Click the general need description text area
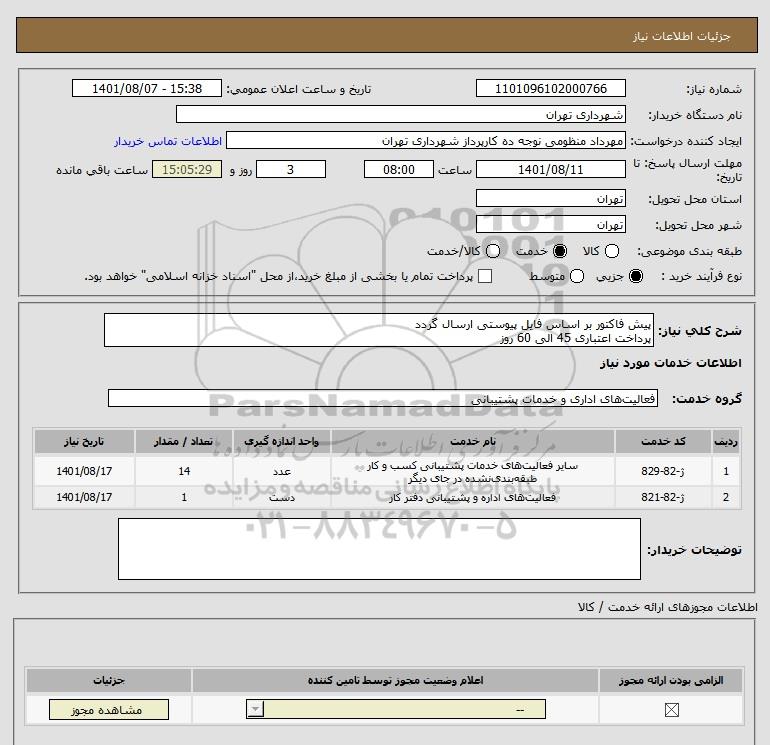The image size is (770, 745). coord(379,331)
